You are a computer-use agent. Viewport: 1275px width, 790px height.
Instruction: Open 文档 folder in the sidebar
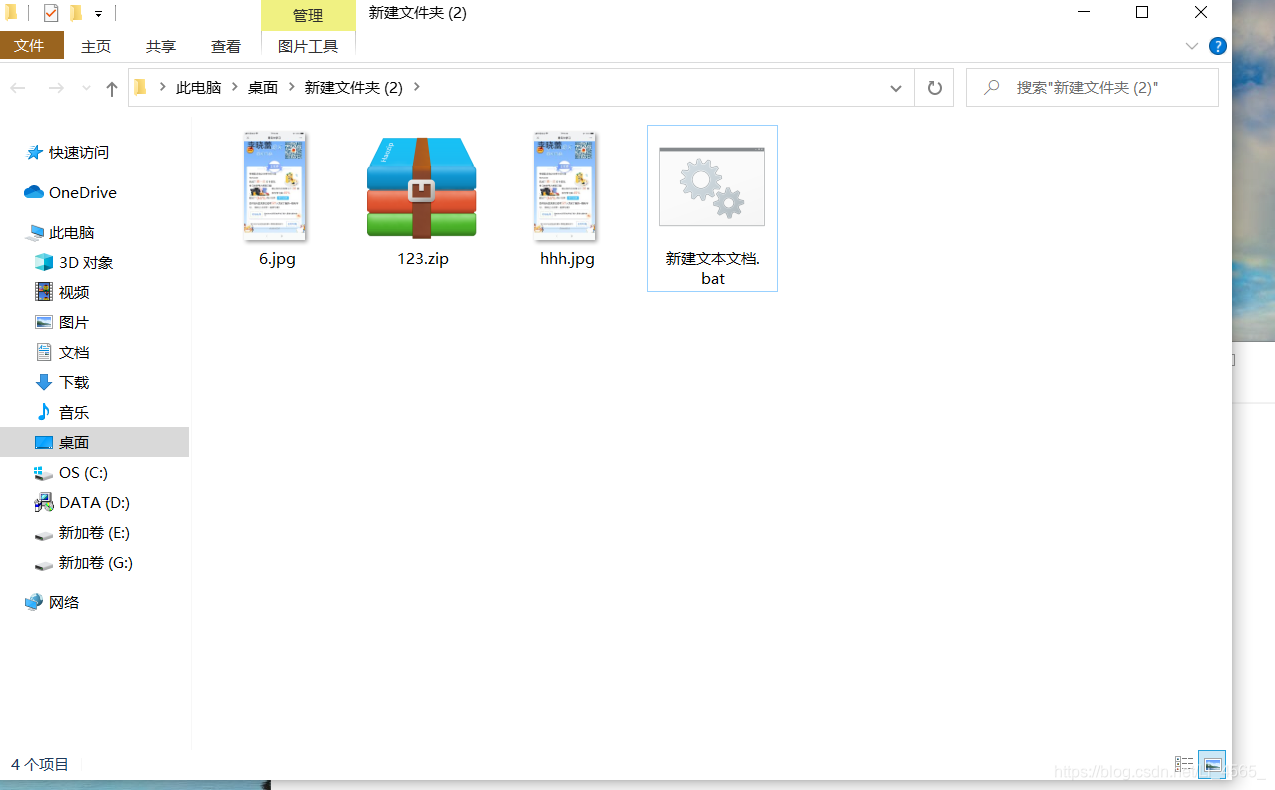[74, 352]
